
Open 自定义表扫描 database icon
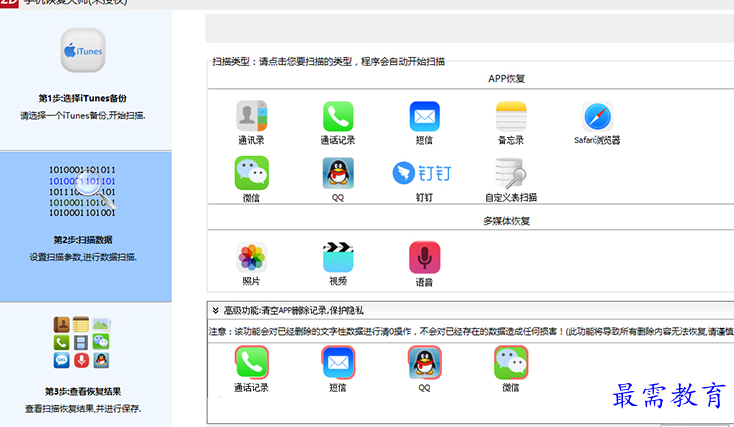coord(511,173)
